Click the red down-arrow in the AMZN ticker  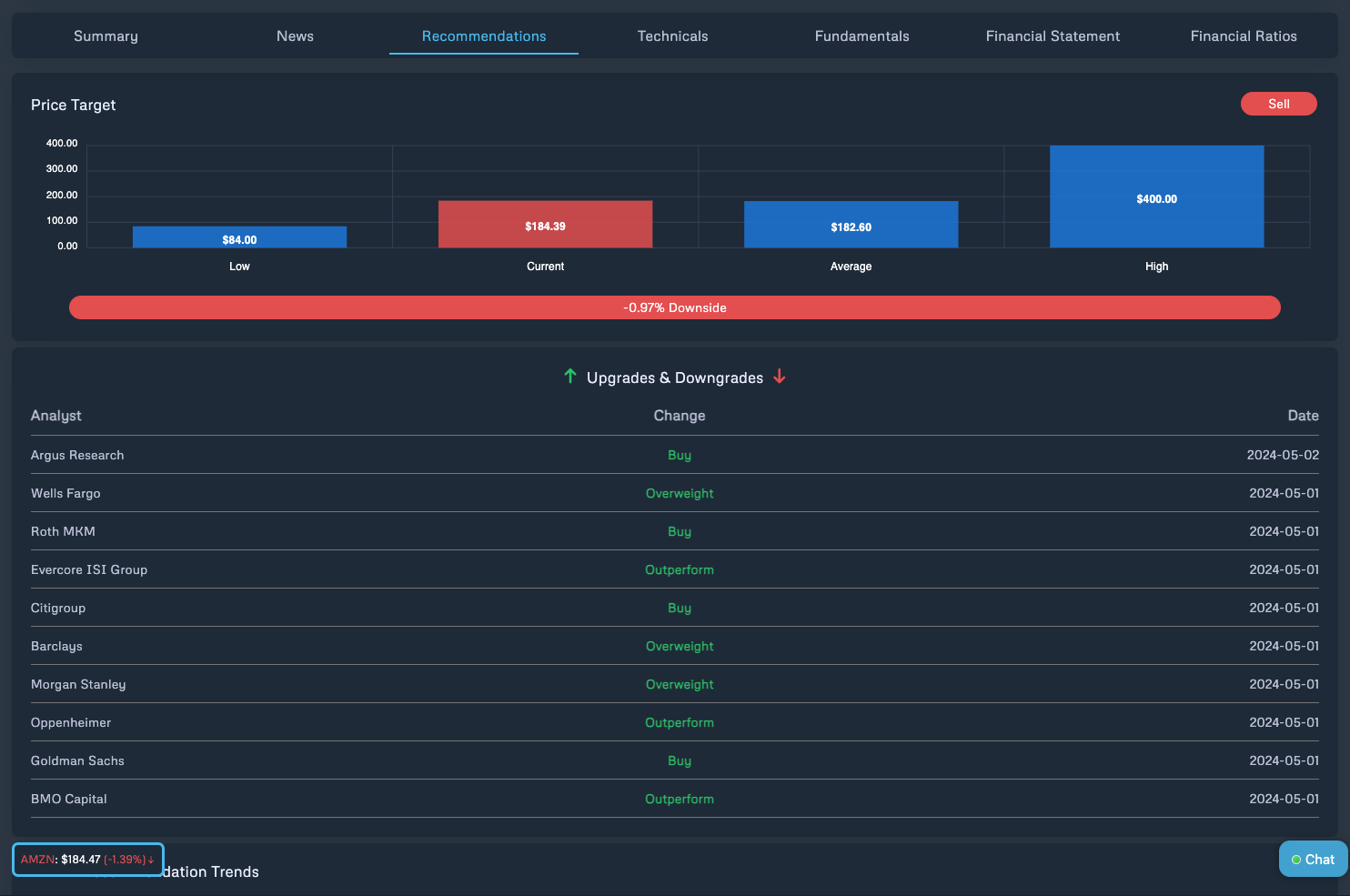click(152, 860)
